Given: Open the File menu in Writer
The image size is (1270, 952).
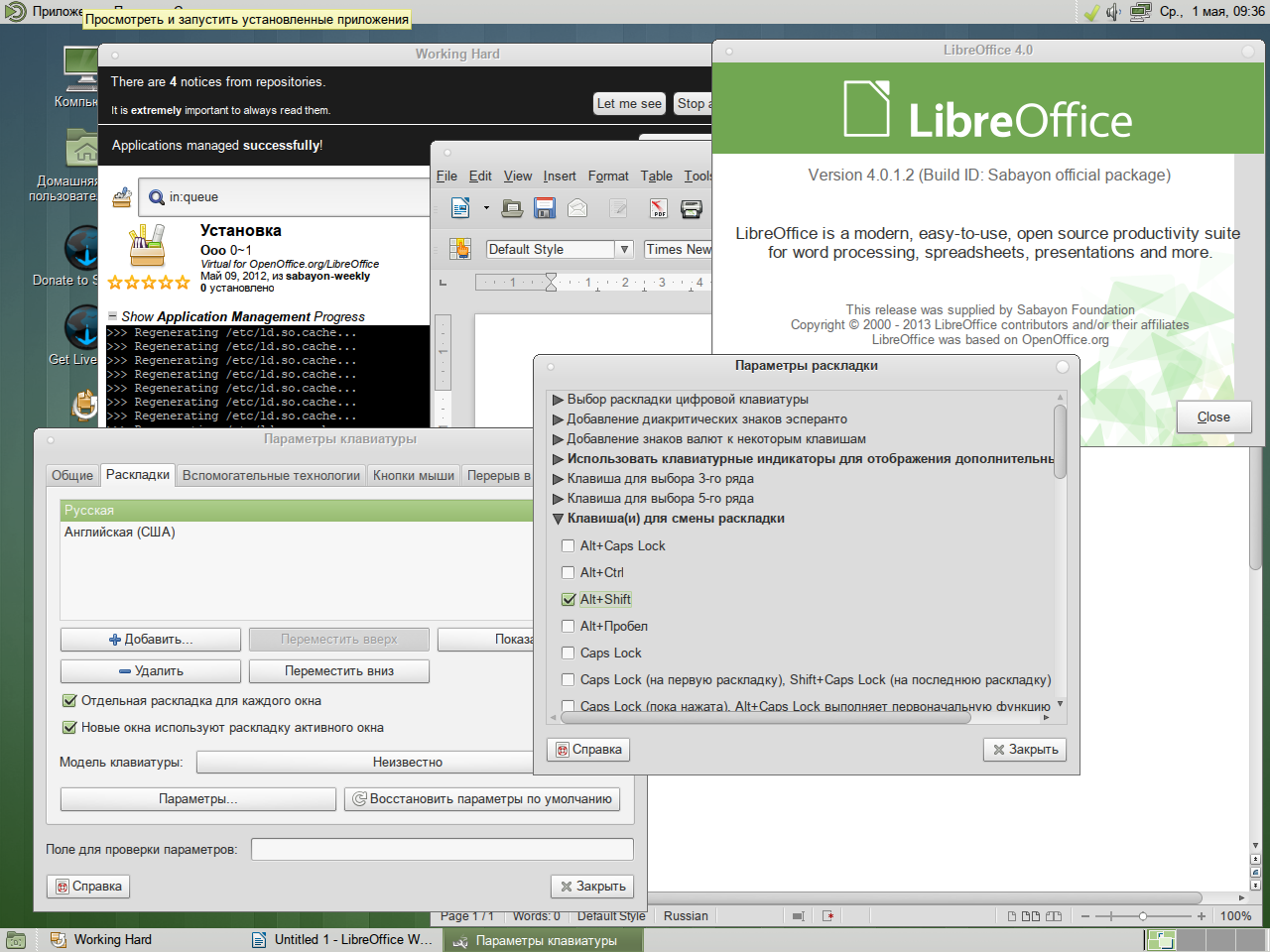Looking at the screenshot, I should [446, 176].
